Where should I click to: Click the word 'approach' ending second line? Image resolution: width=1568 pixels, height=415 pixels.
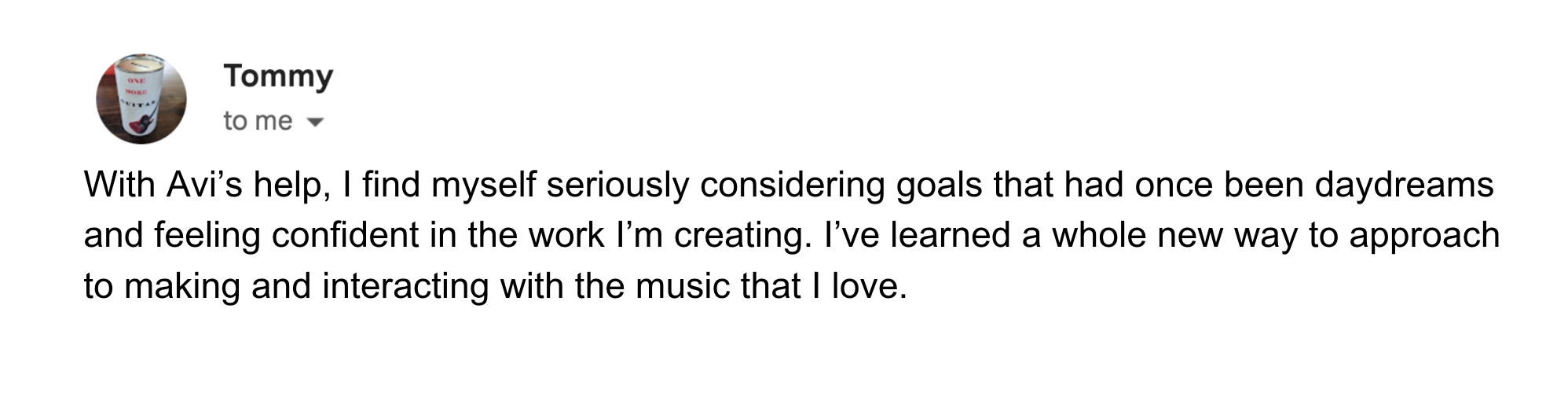point(1424,237)
